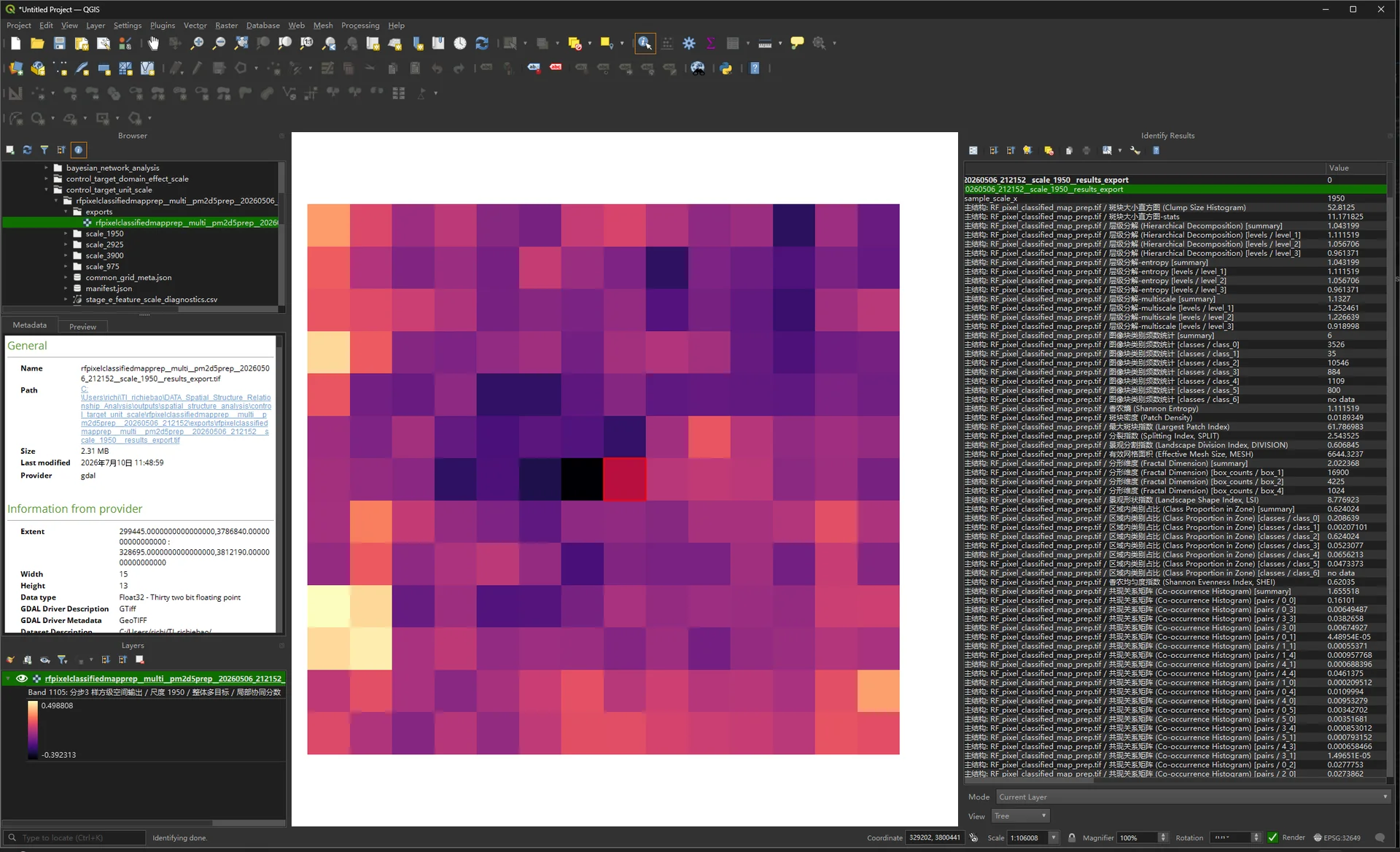Toggle the Browser properties widget info button
This screenshot has height=852, width=1400.
click(x=79, y=150)
